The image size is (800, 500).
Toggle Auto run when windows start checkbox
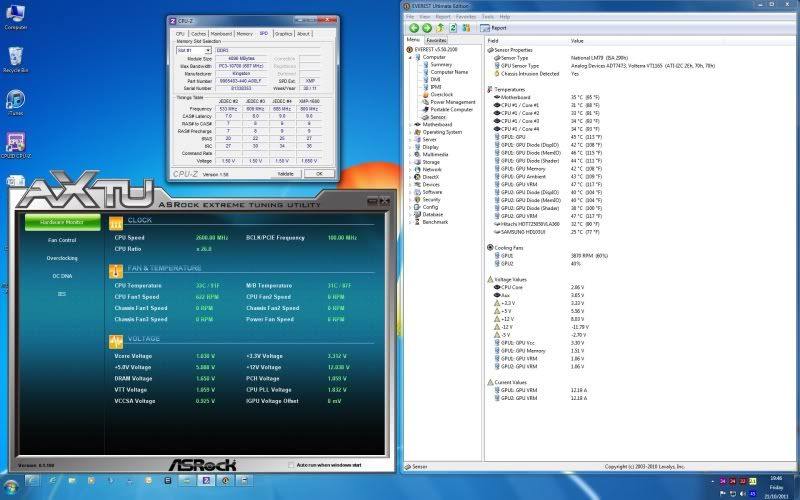pos(291,465)
